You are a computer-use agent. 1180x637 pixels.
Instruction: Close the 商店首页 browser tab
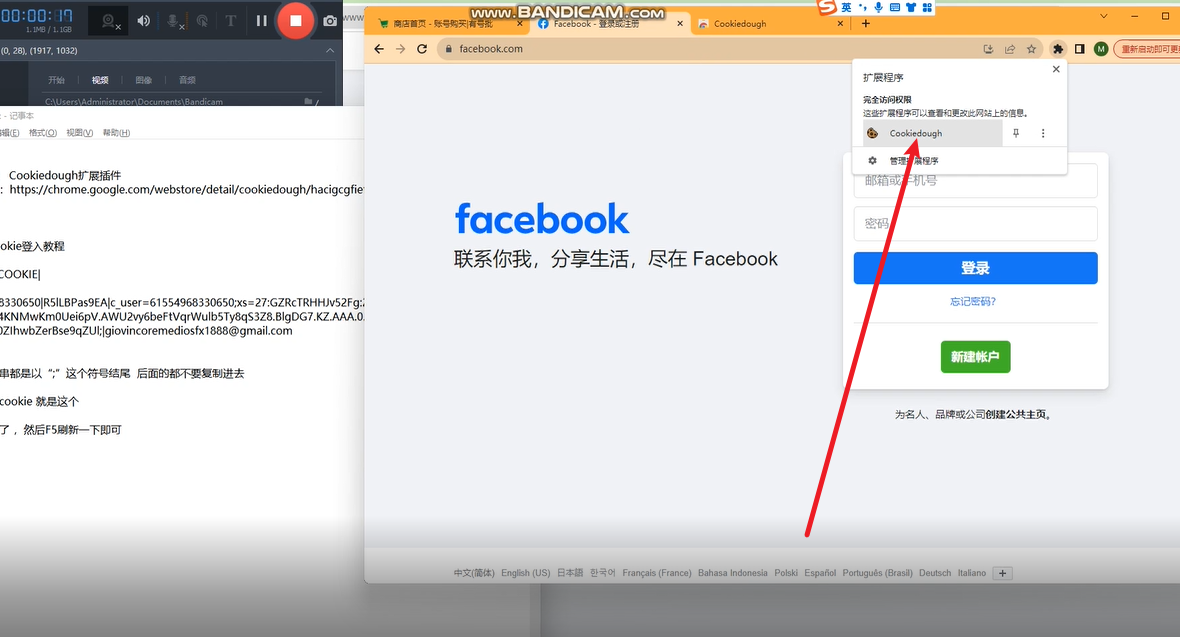tap(520, 23)
